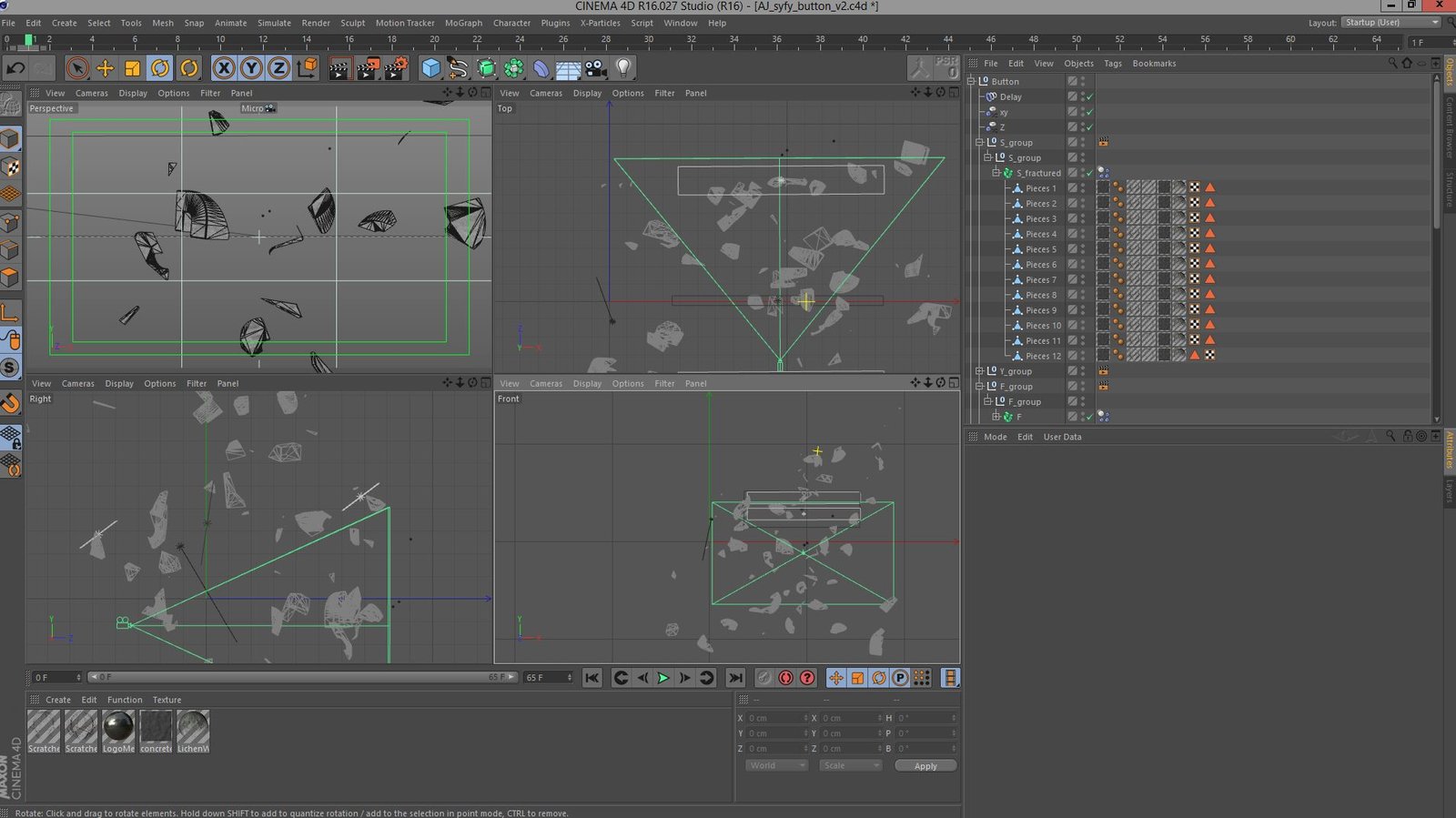Toggle the X axis lock

224,68
